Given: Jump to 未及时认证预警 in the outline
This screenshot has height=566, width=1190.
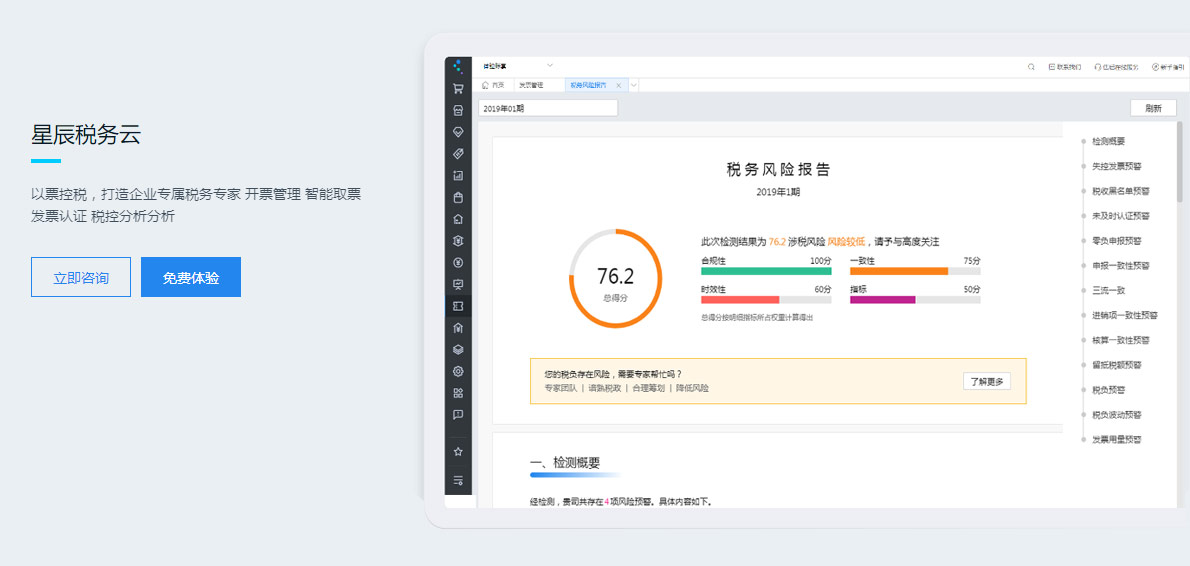Looking at the screenshot, I should 1121,216.
